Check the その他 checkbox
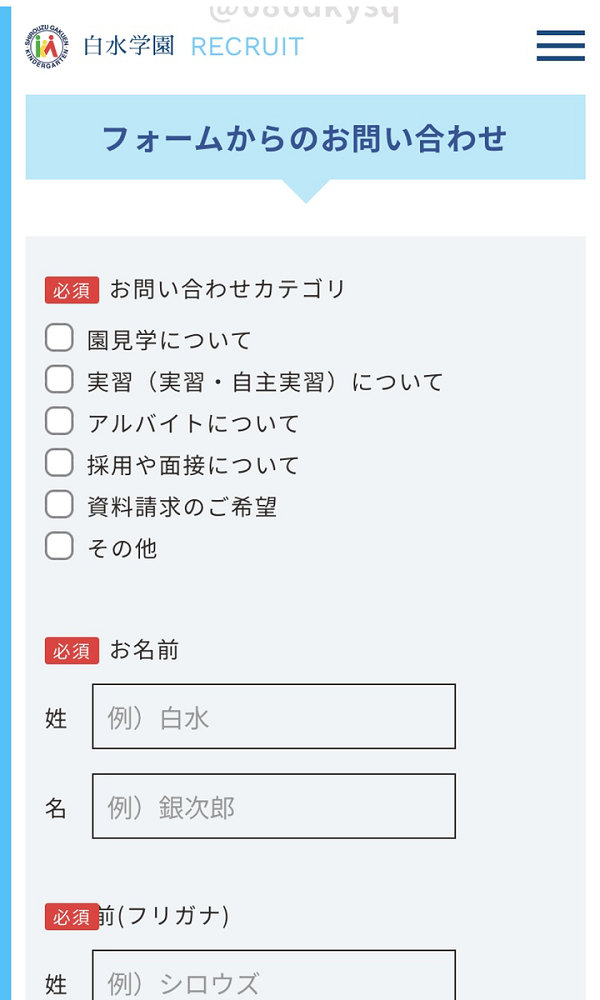This screenshot has height=1000, width=600. 59,546
